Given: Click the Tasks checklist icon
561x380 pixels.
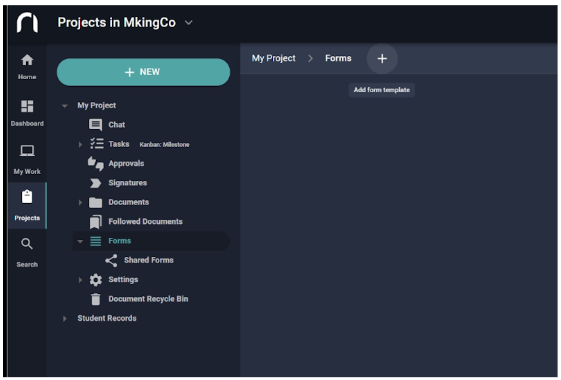Looking at the screenshot, I should click(x=96, y=143).
